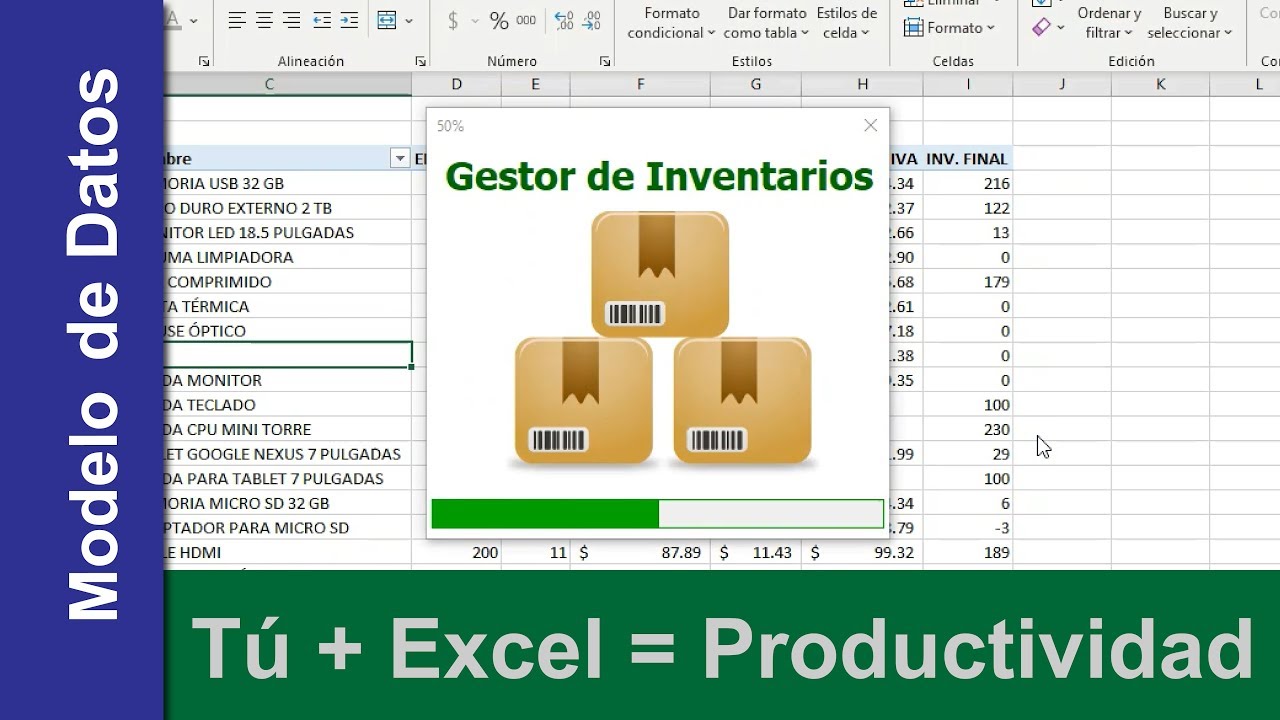The image size is (1280, 720).
Task: Select the cell with value 29
Action: 968,454
